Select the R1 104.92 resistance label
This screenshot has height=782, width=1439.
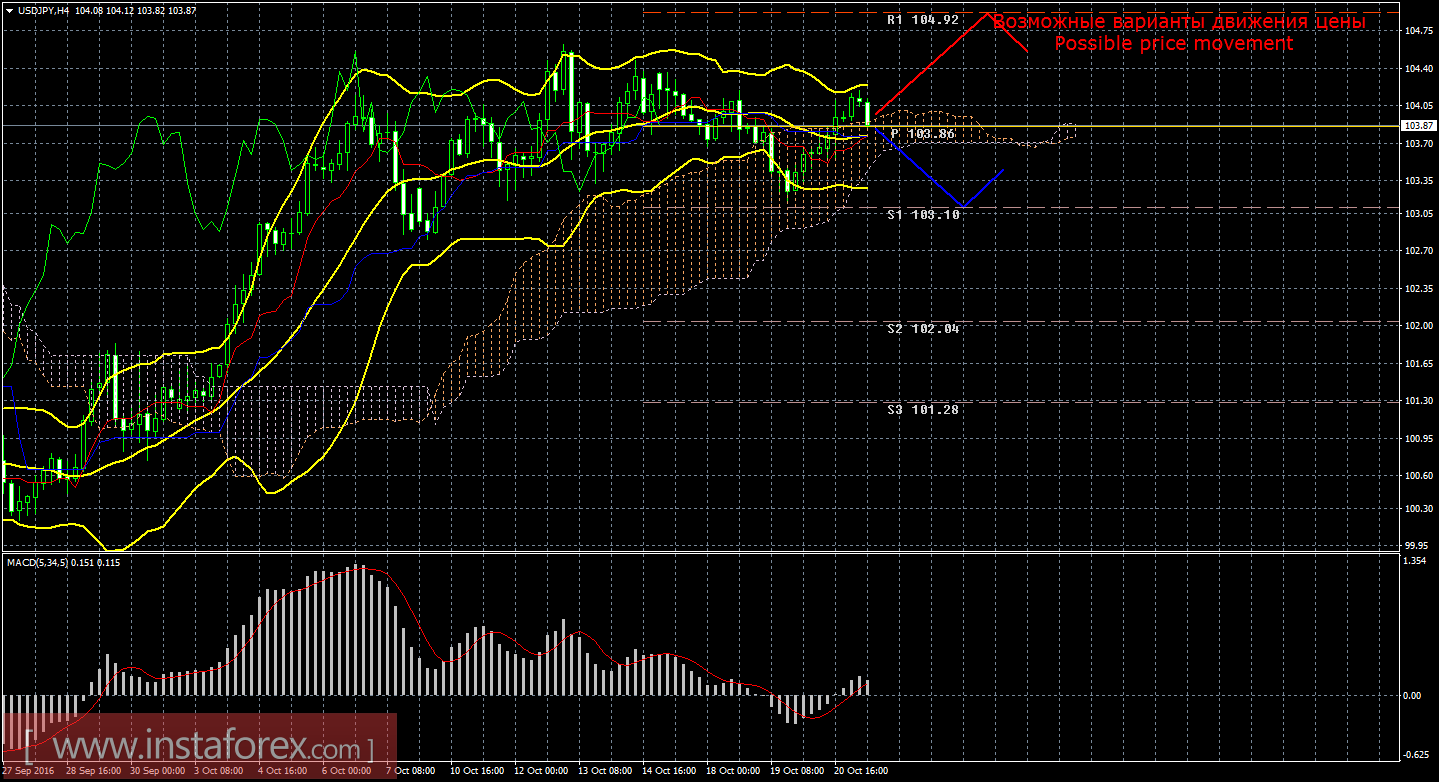pos(923,19)
